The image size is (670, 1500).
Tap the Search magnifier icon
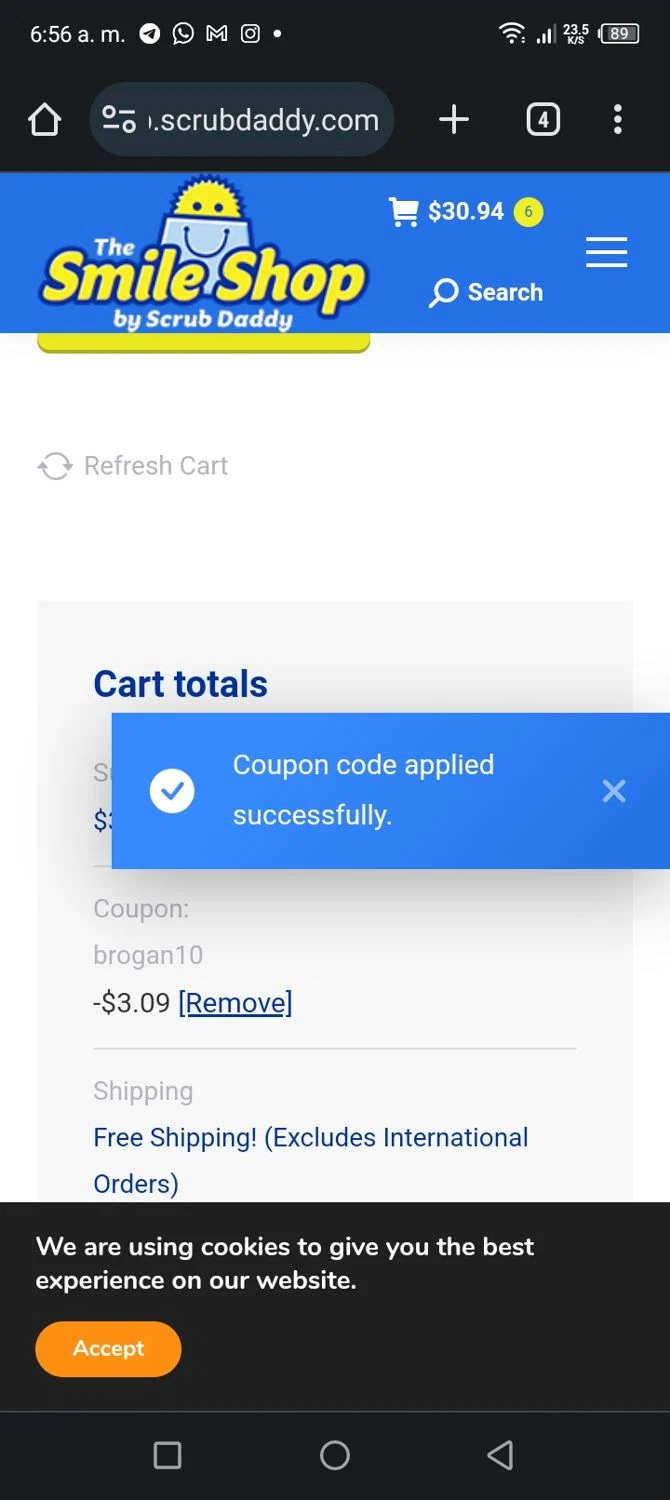[443, 293]
